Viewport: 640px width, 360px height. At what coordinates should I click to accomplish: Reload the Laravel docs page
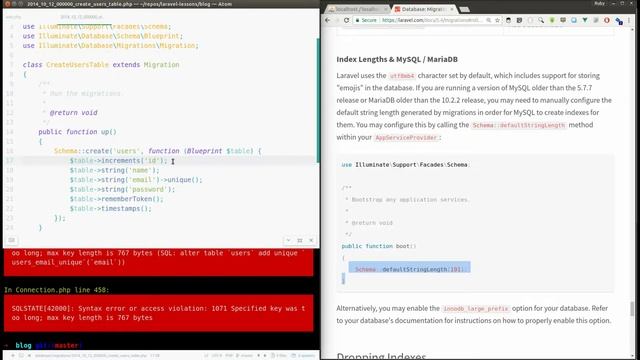point(347,20)
